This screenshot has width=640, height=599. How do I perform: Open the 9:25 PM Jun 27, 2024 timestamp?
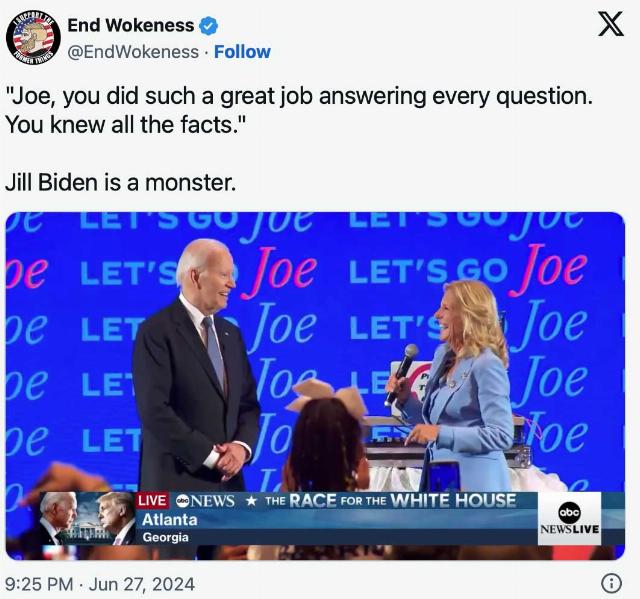(100, 584)
